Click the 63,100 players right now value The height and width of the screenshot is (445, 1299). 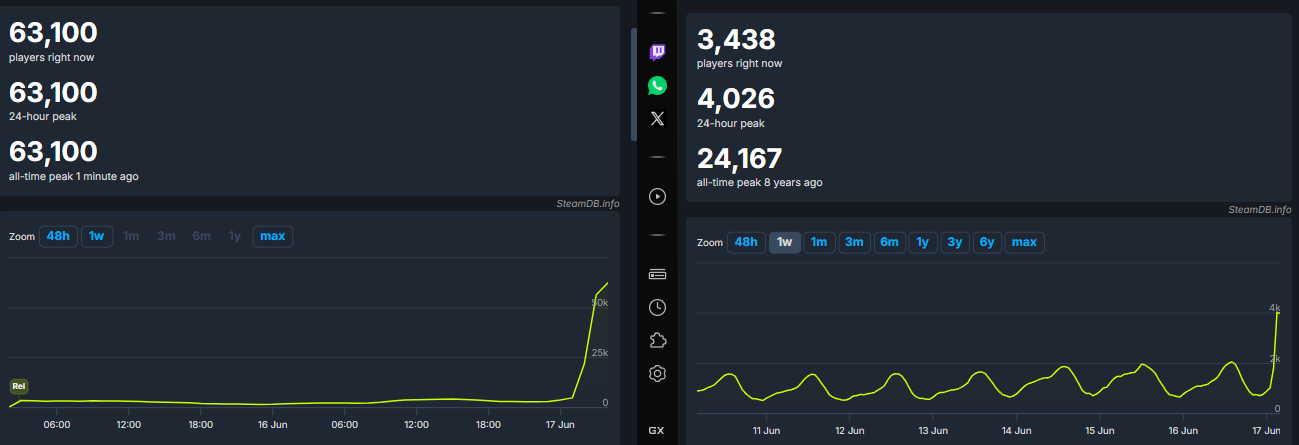point(53,33)
